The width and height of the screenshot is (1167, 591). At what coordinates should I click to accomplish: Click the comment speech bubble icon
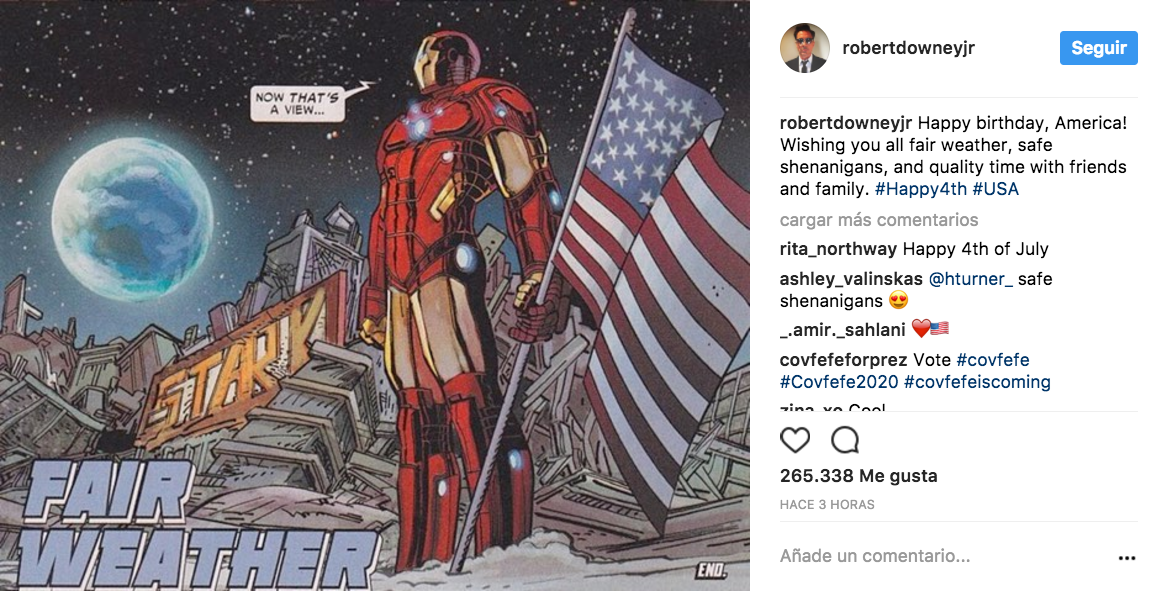(845, 441)
